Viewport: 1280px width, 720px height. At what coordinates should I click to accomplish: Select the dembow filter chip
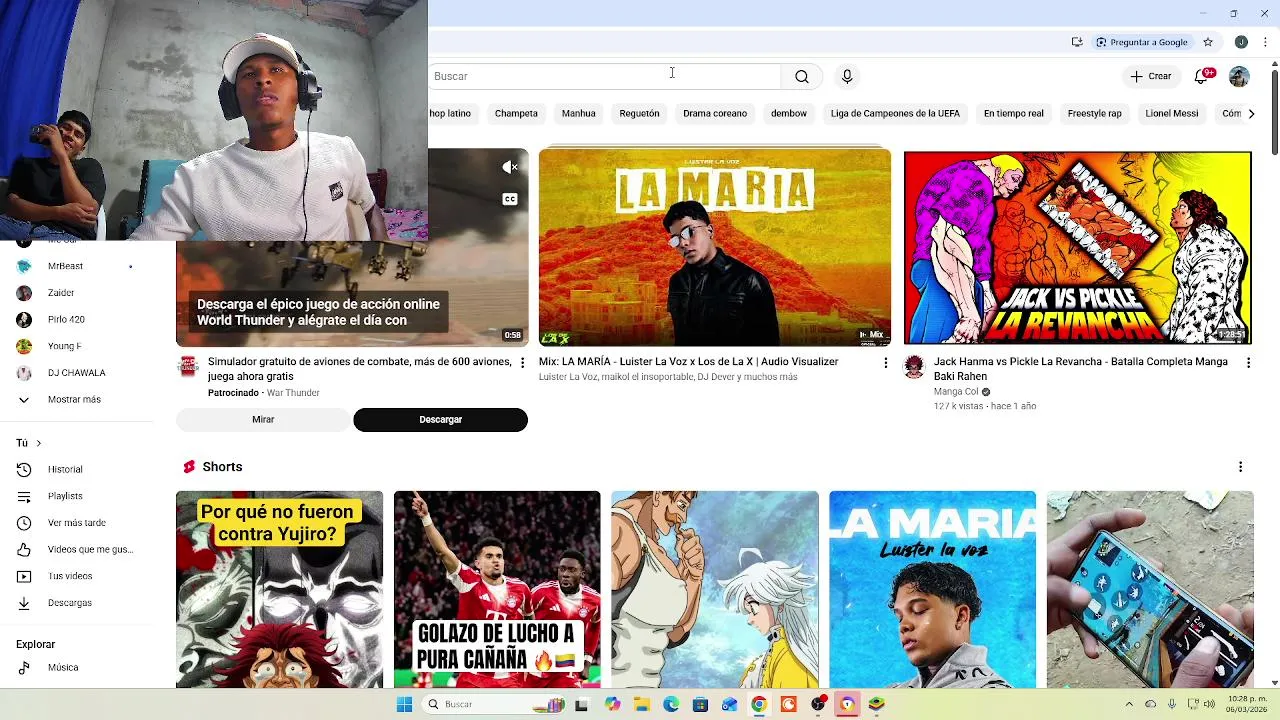(789, 113)
